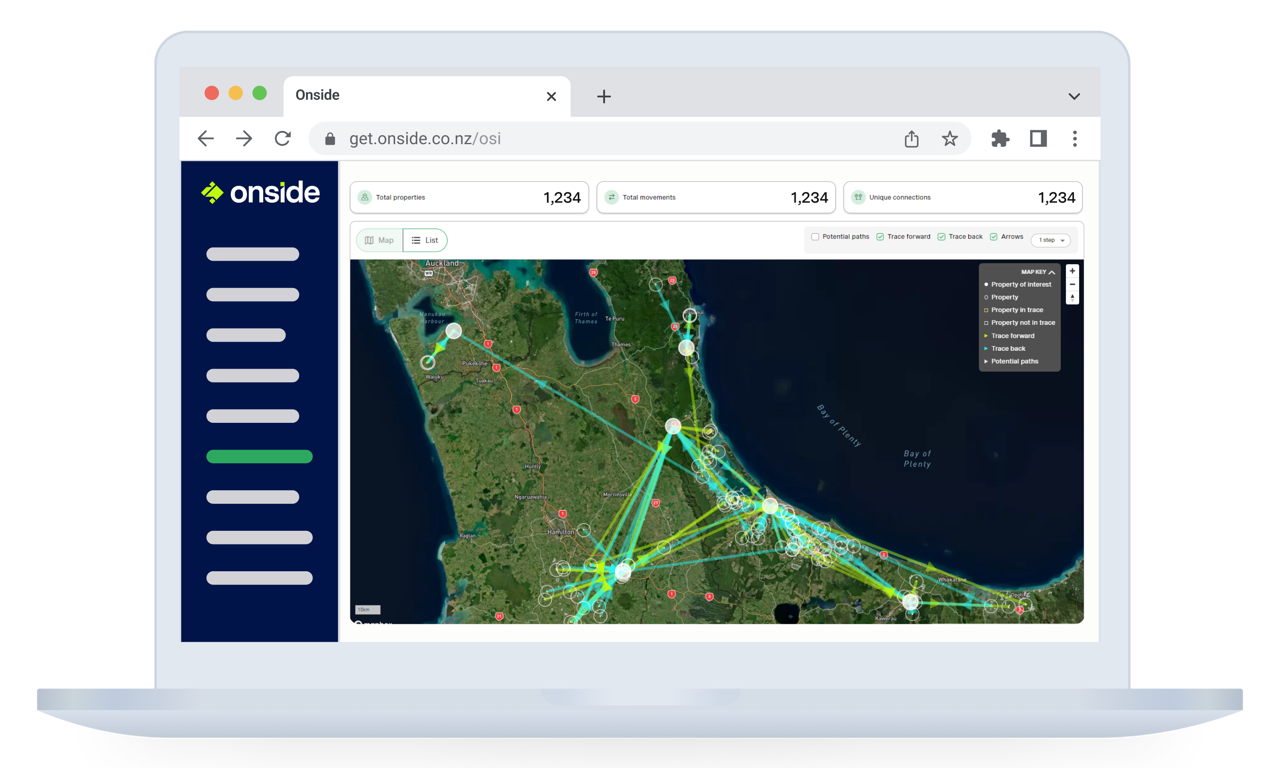Click the Onside logo in sidebar
The image size is (1280, 768).
260,193
